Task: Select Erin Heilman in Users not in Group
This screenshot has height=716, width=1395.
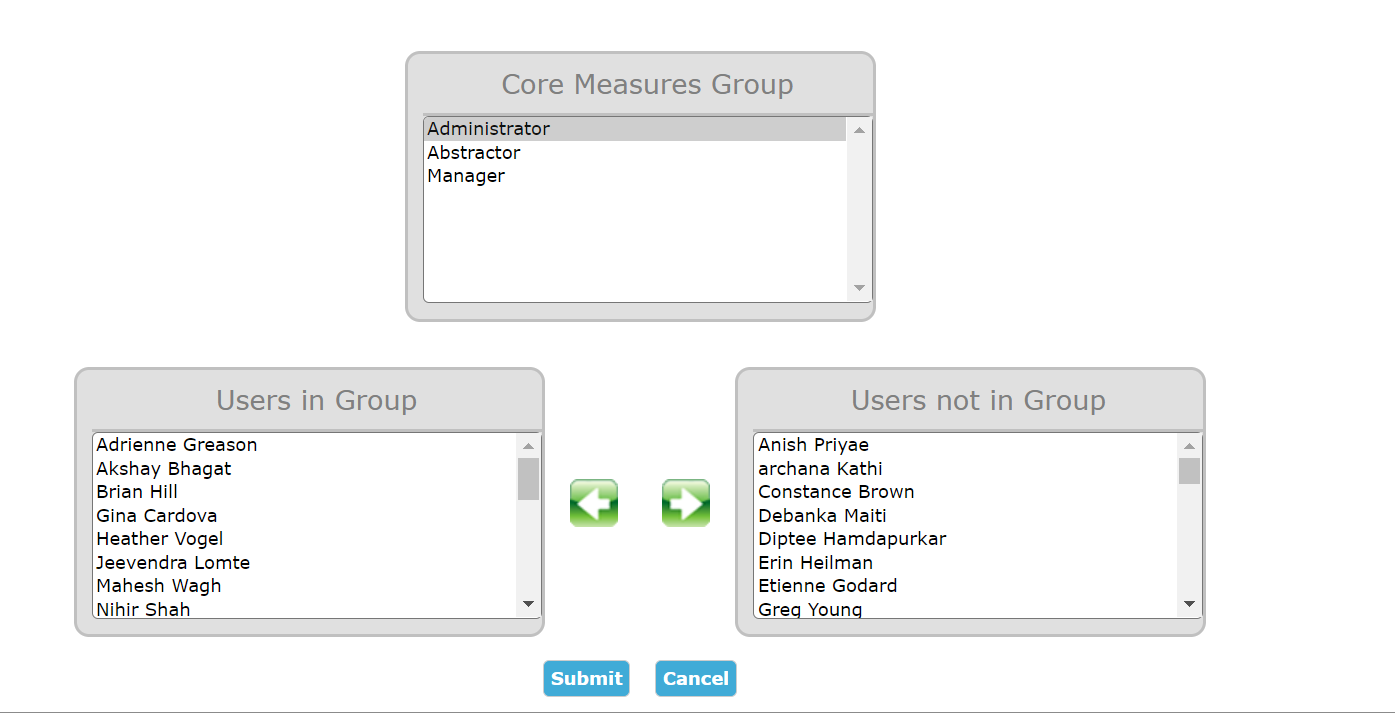Action: (966, 563)
